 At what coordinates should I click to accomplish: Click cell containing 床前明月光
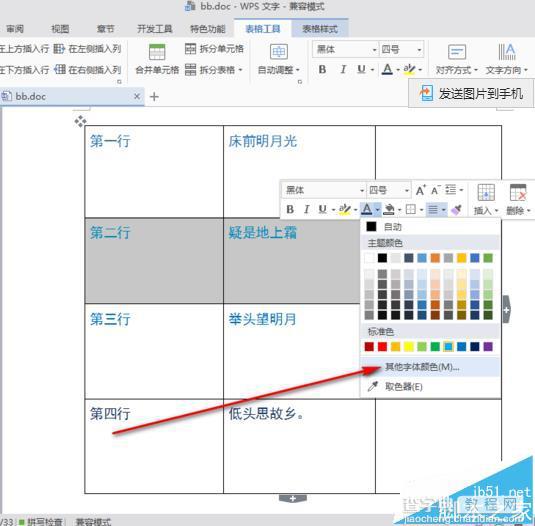299,172
